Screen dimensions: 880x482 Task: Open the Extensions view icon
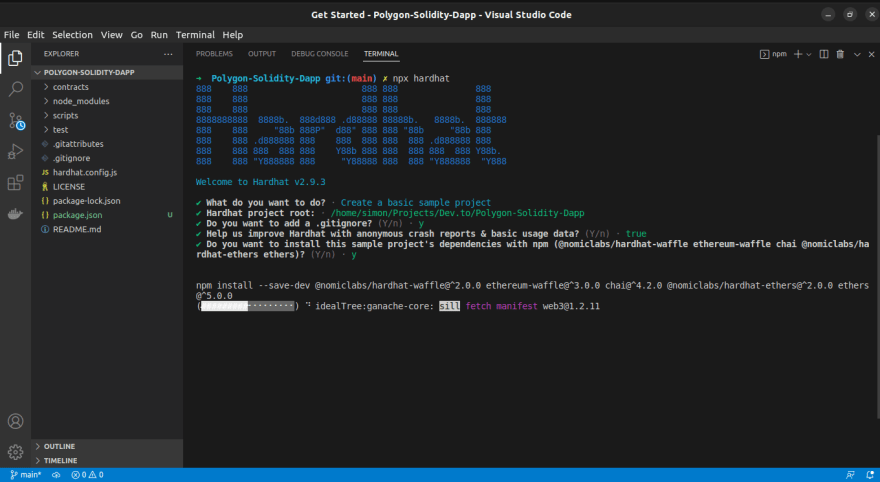pyautogui.click(x=15, y=183)
